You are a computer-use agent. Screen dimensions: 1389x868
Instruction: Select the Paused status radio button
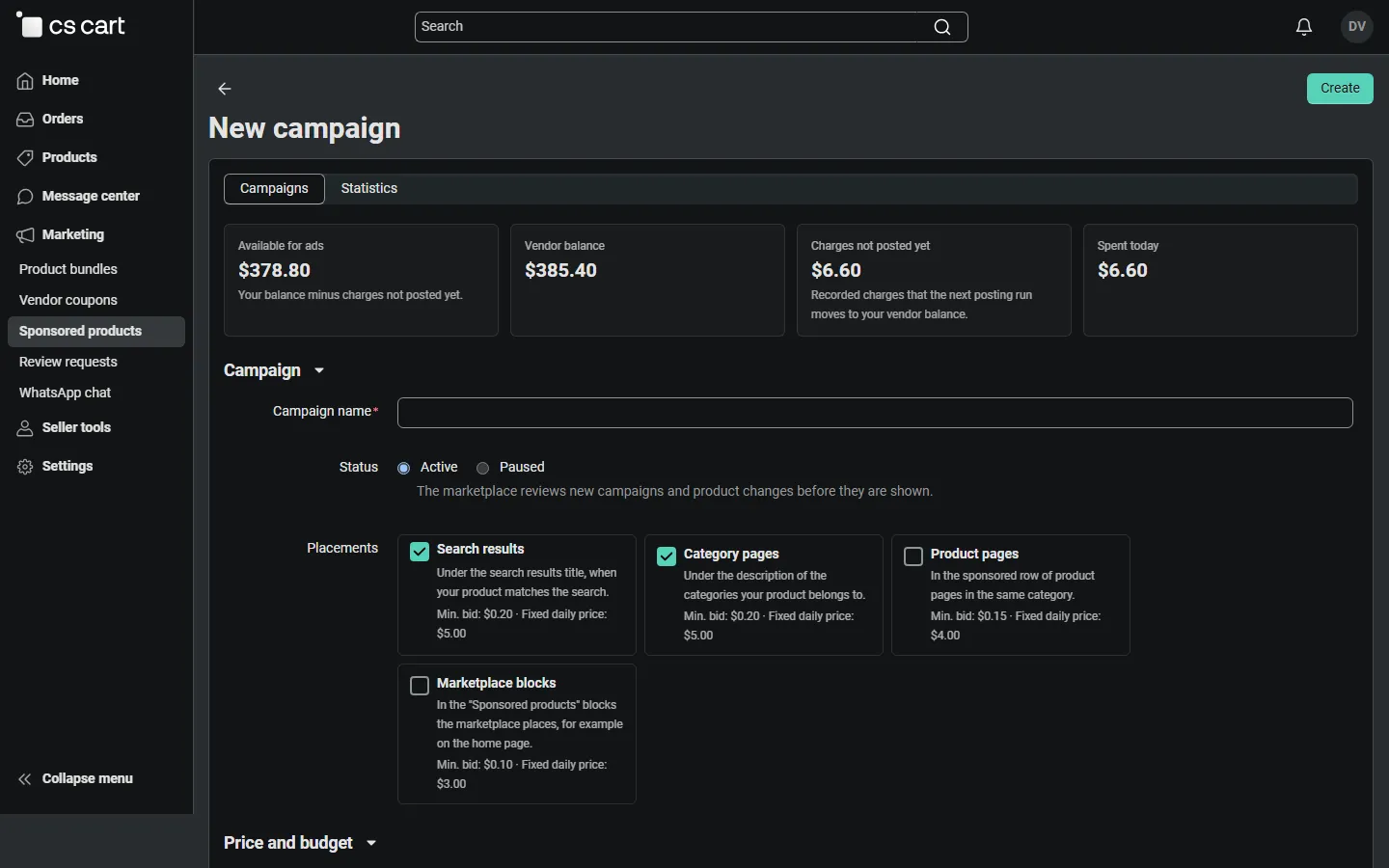pyautogui.click(x=483, y=468)
